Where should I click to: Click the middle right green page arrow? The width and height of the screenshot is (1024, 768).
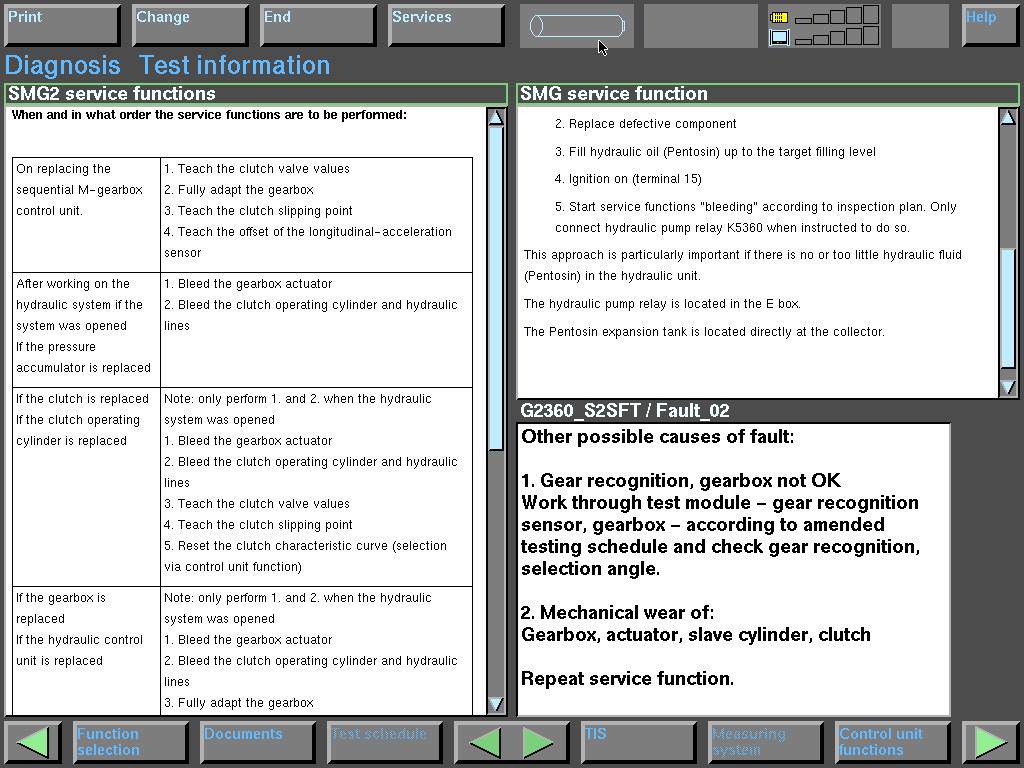pyautogui.click(x=538, y=742)
